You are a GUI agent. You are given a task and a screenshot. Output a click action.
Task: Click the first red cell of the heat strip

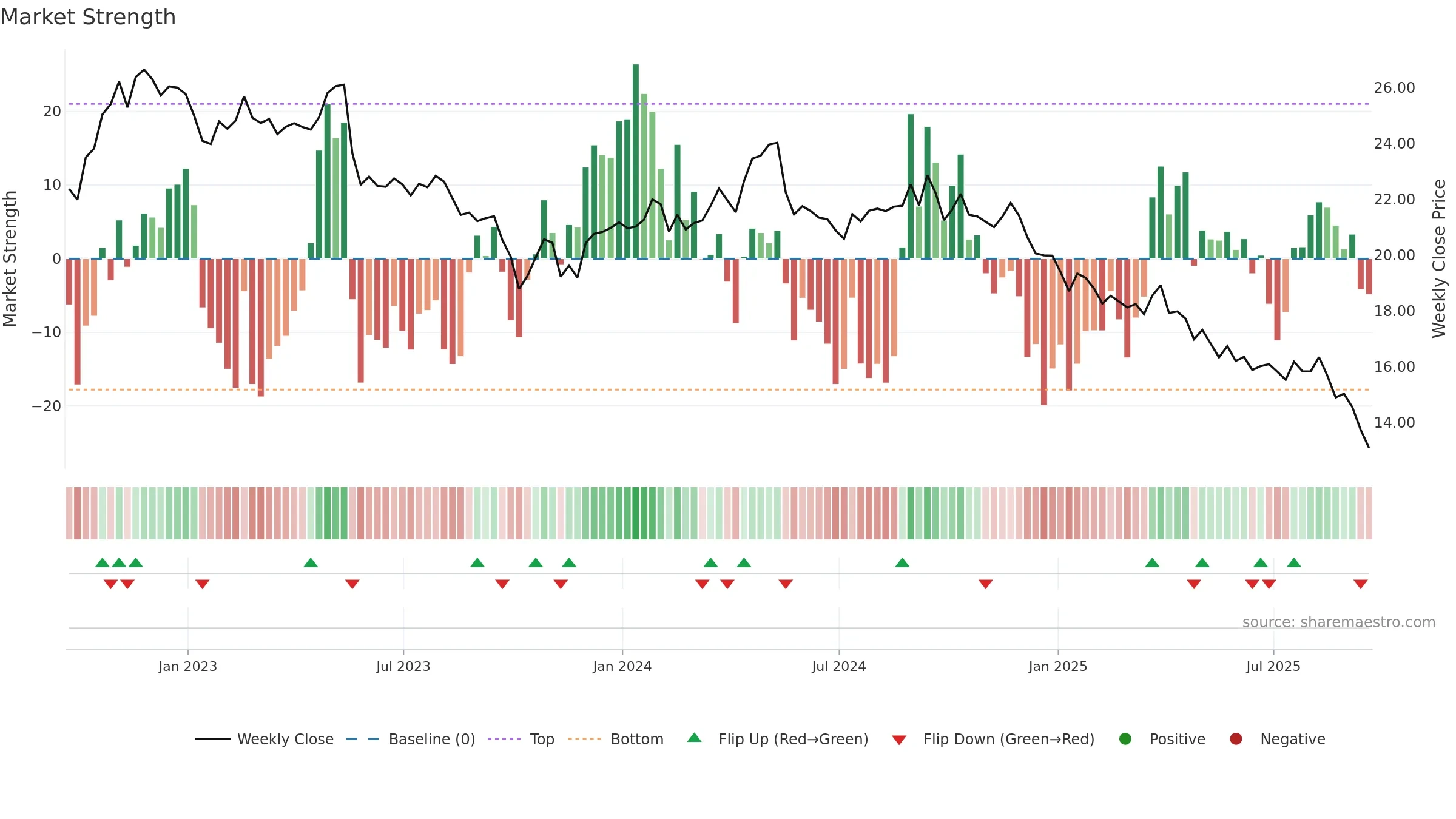(x=69, y=513)
